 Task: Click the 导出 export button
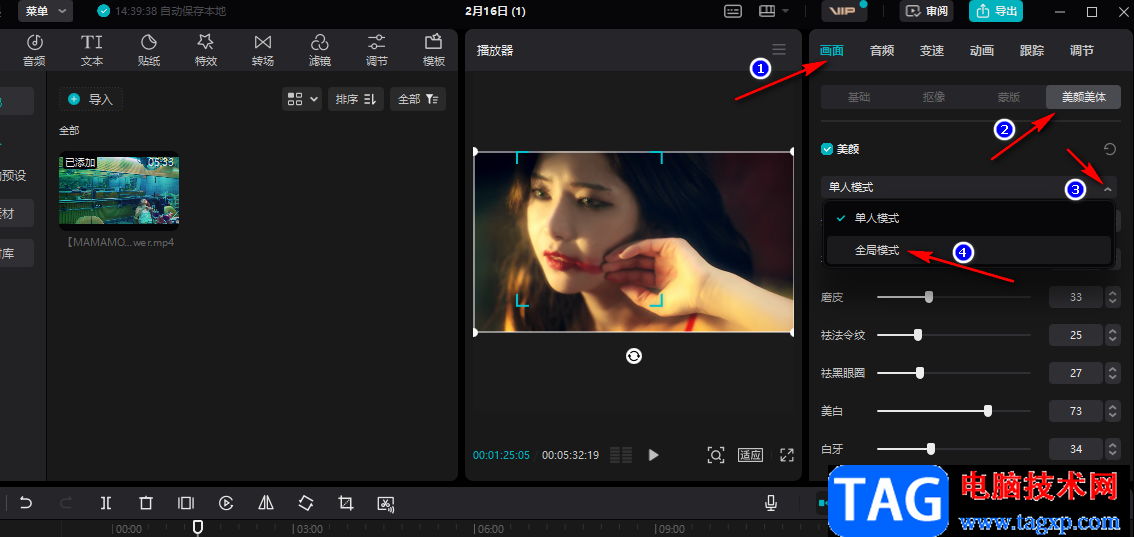coord(996,11)
